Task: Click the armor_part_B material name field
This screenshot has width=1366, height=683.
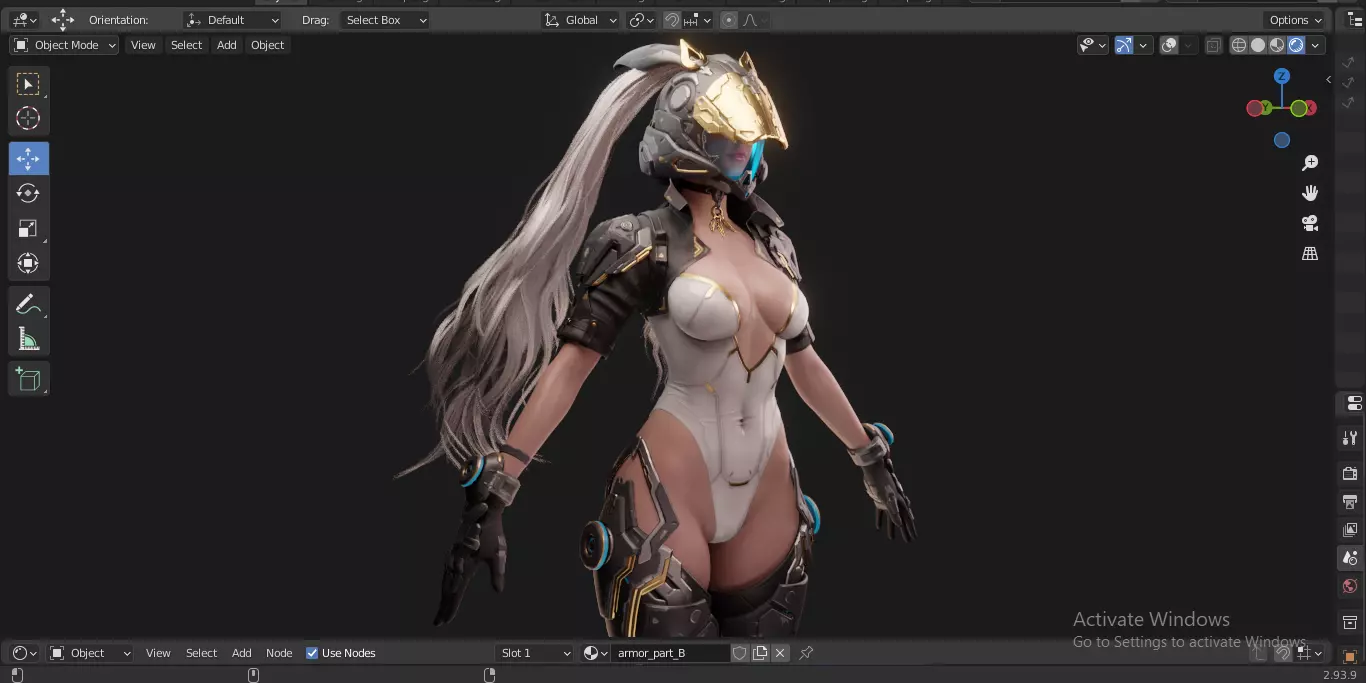Action: click(x=670, y=653)
